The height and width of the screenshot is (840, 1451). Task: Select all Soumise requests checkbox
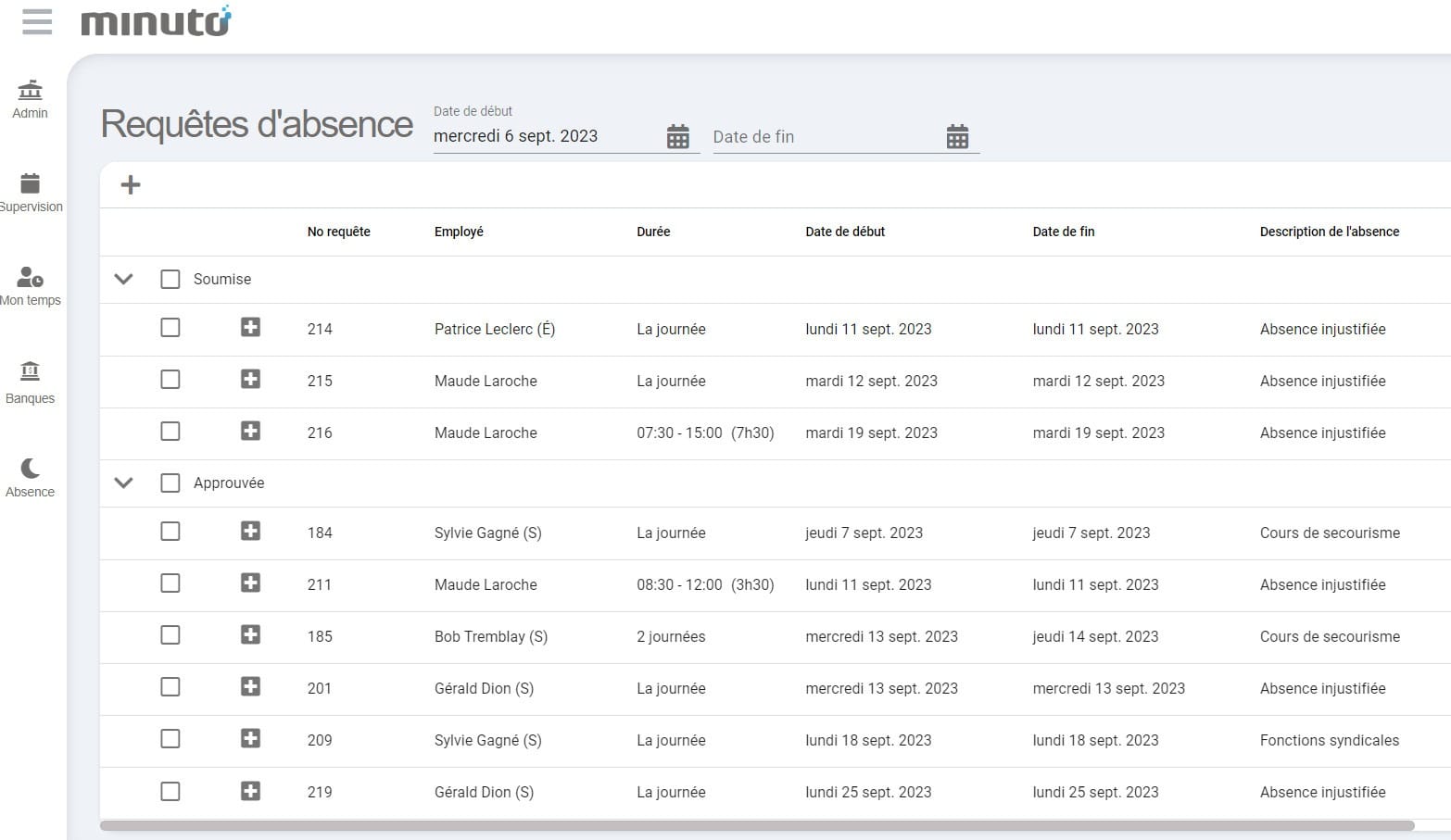coord(170,279)
